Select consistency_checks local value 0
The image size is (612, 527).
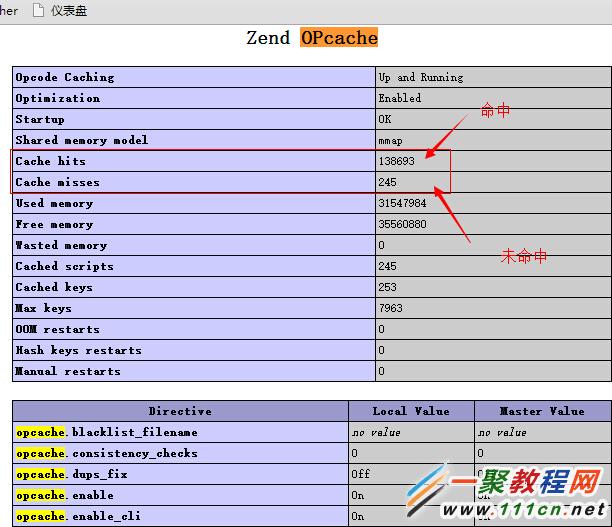coord(354,453)
